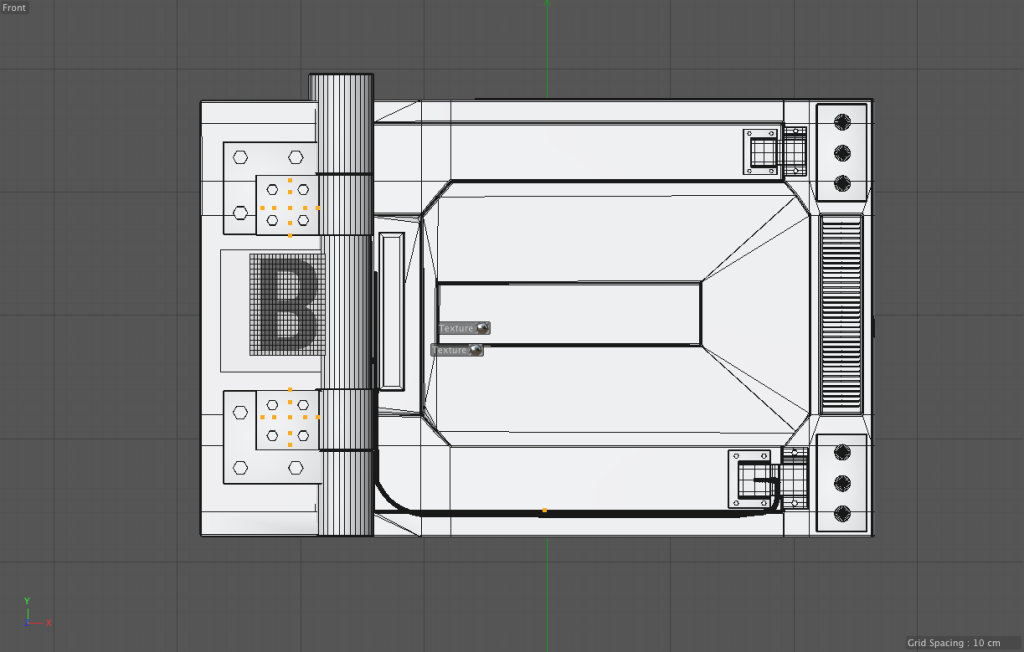Select center orange point of upper hinge
This screenshot has height=652, width=1024.
(x=290, y=208)
